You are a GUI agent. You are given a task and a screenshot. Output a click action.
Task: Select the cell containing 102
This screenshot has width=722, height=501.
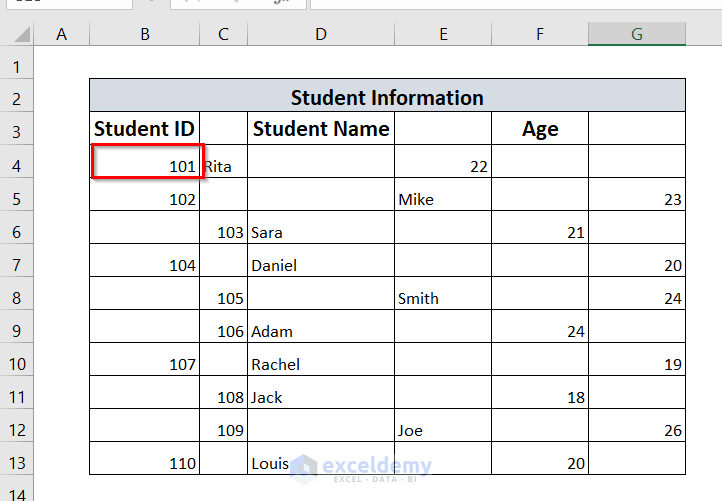[x=145, y=195]
